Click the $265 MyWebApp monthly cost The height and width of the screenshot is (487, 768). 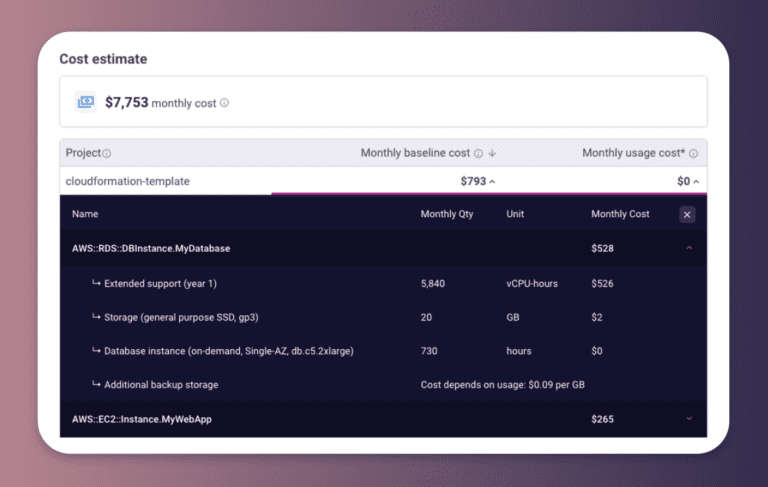point(602,419)
